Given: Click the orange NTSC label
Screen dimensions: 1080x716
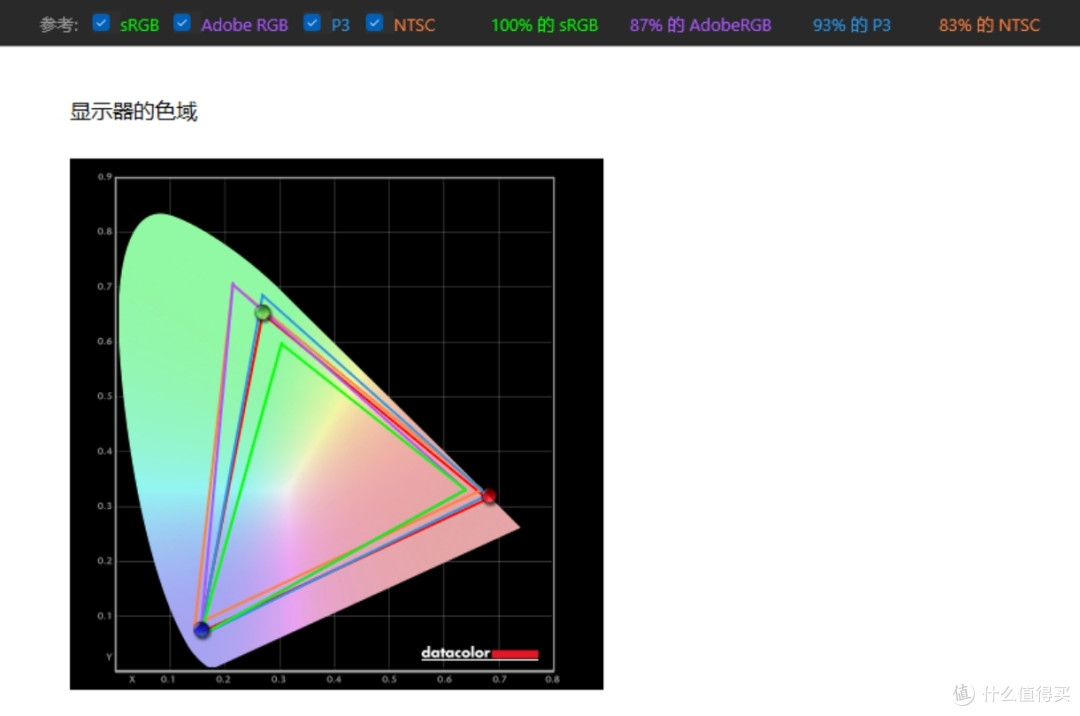Looking at the screenshot, I should 415,25.
